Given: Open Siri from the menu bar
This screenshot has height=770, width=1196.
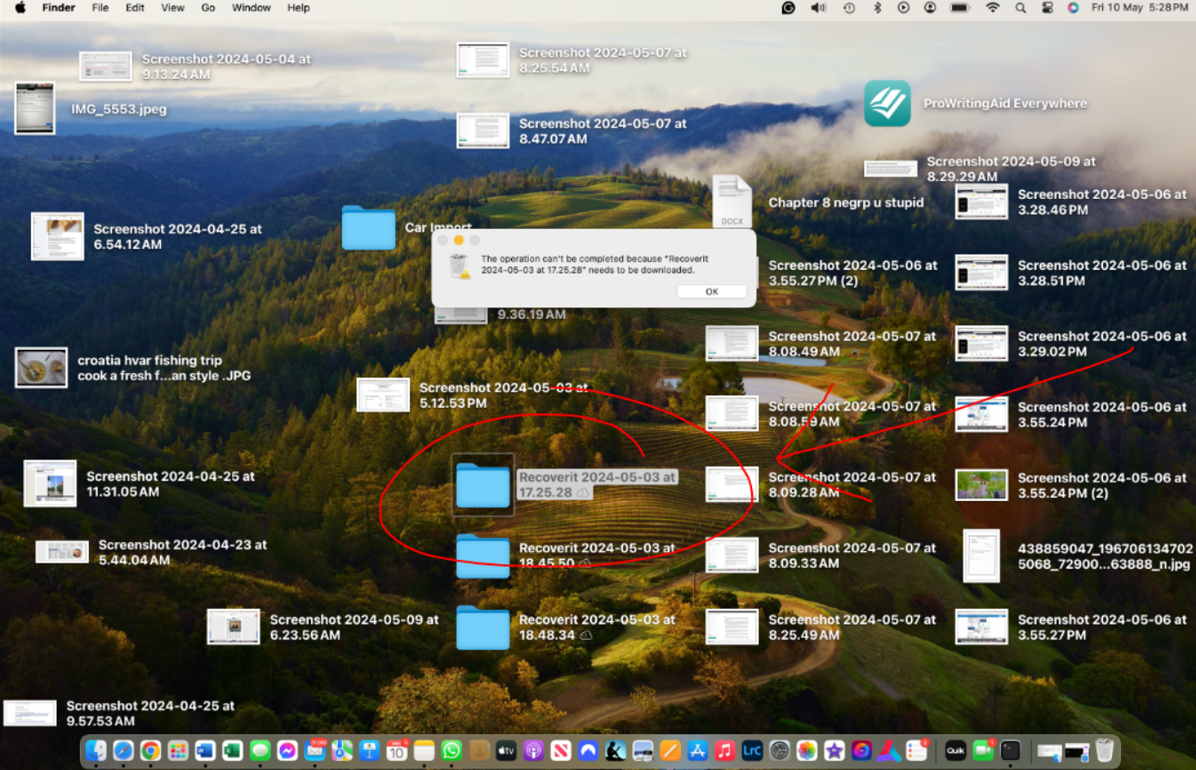Looking at the screenshot, I should (x=1073, y=8).
